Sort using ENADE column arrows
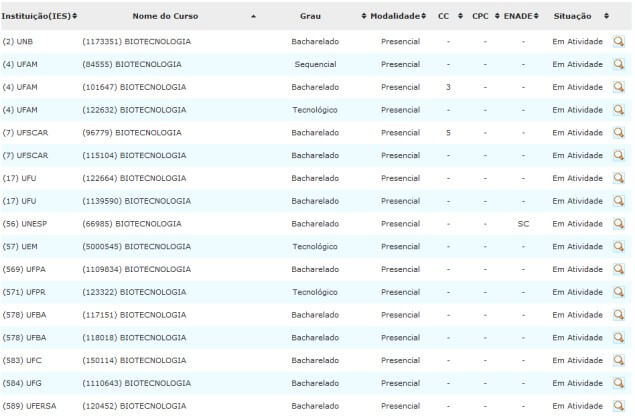 click(x=536, y=16)
